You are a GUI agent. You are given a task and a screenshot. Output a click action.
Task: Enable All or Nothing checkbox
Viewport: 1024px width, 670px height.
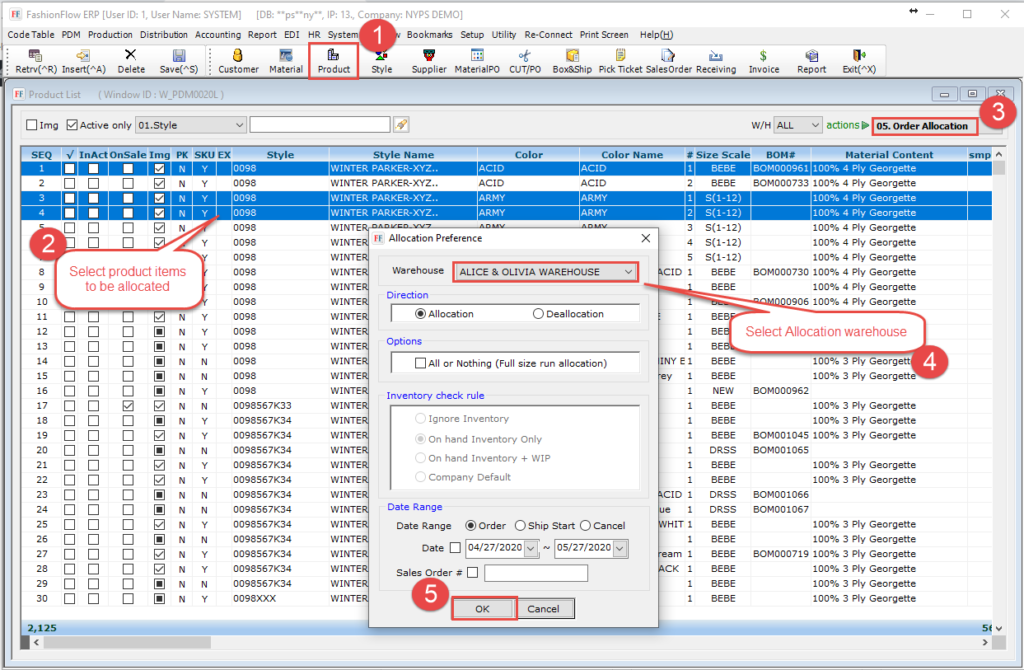coord(420,363)
